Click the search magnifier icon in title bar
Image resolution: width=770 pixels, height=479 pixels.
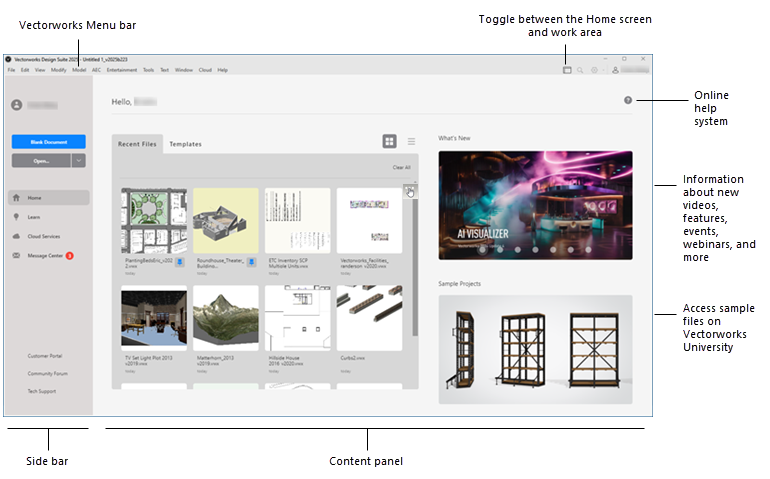(x=580, y=70)
